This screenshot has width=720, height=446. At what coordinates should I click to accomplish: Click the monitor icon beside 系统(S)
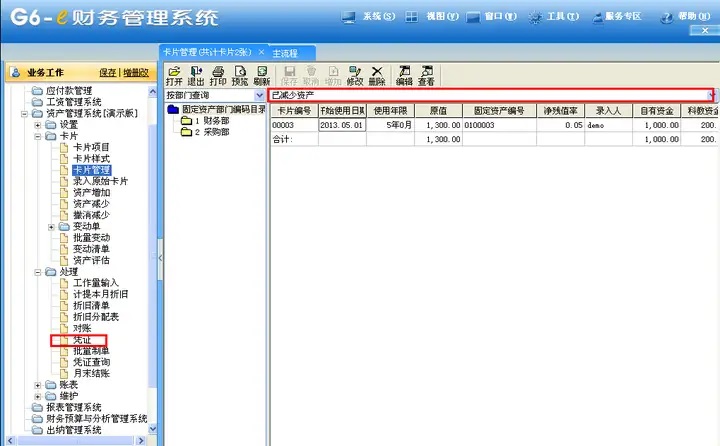click(x=349, y=17)
